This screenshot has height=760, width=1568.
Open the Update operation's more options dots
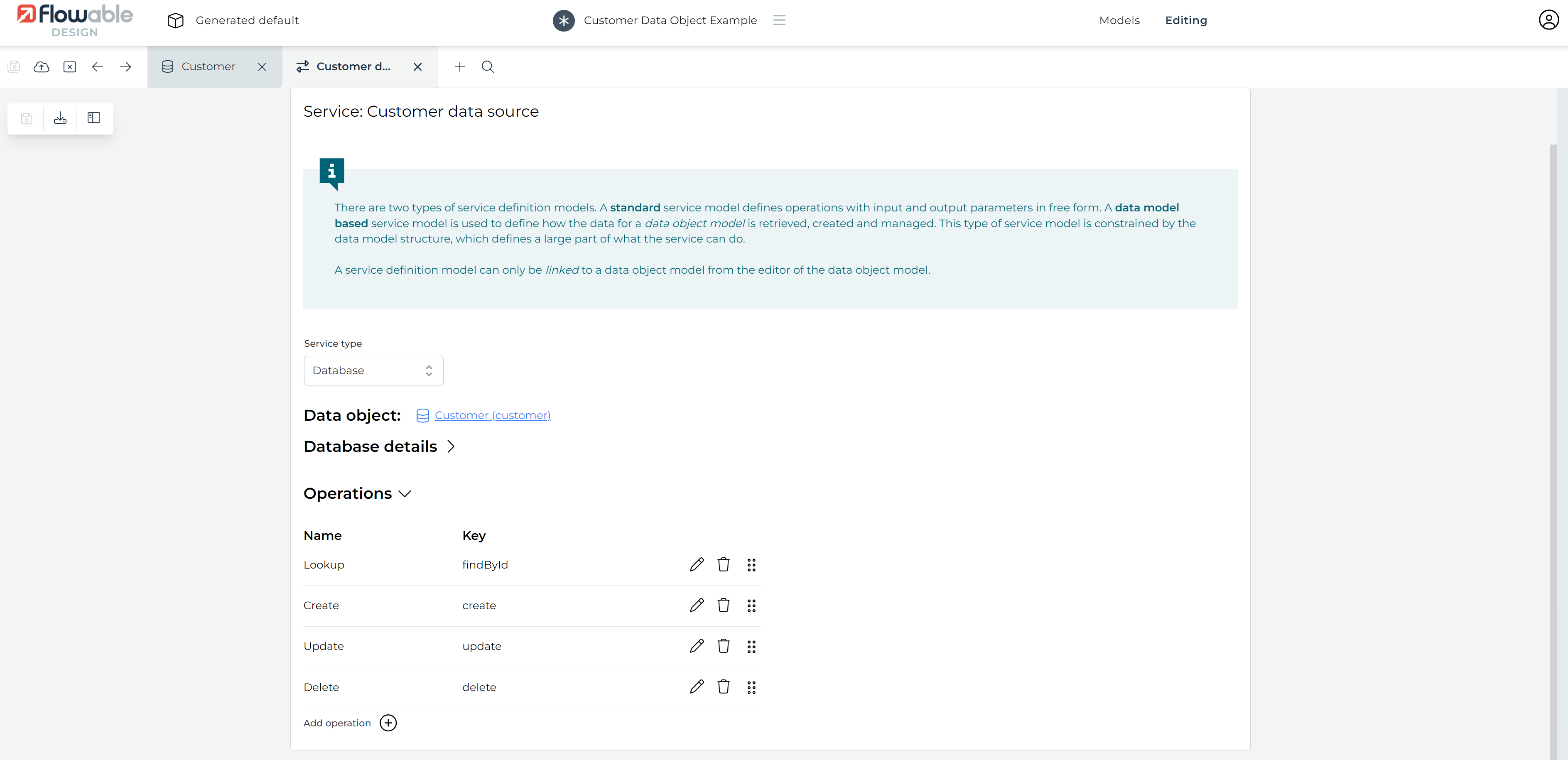(751, 646)
